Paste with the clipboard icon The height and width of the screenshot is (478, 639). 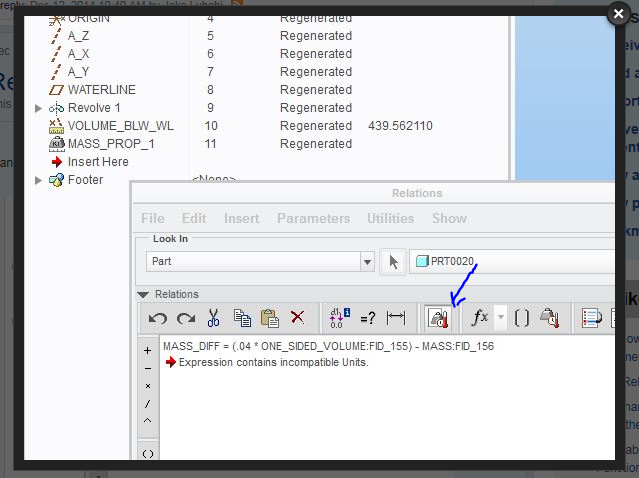click(269, 318)
